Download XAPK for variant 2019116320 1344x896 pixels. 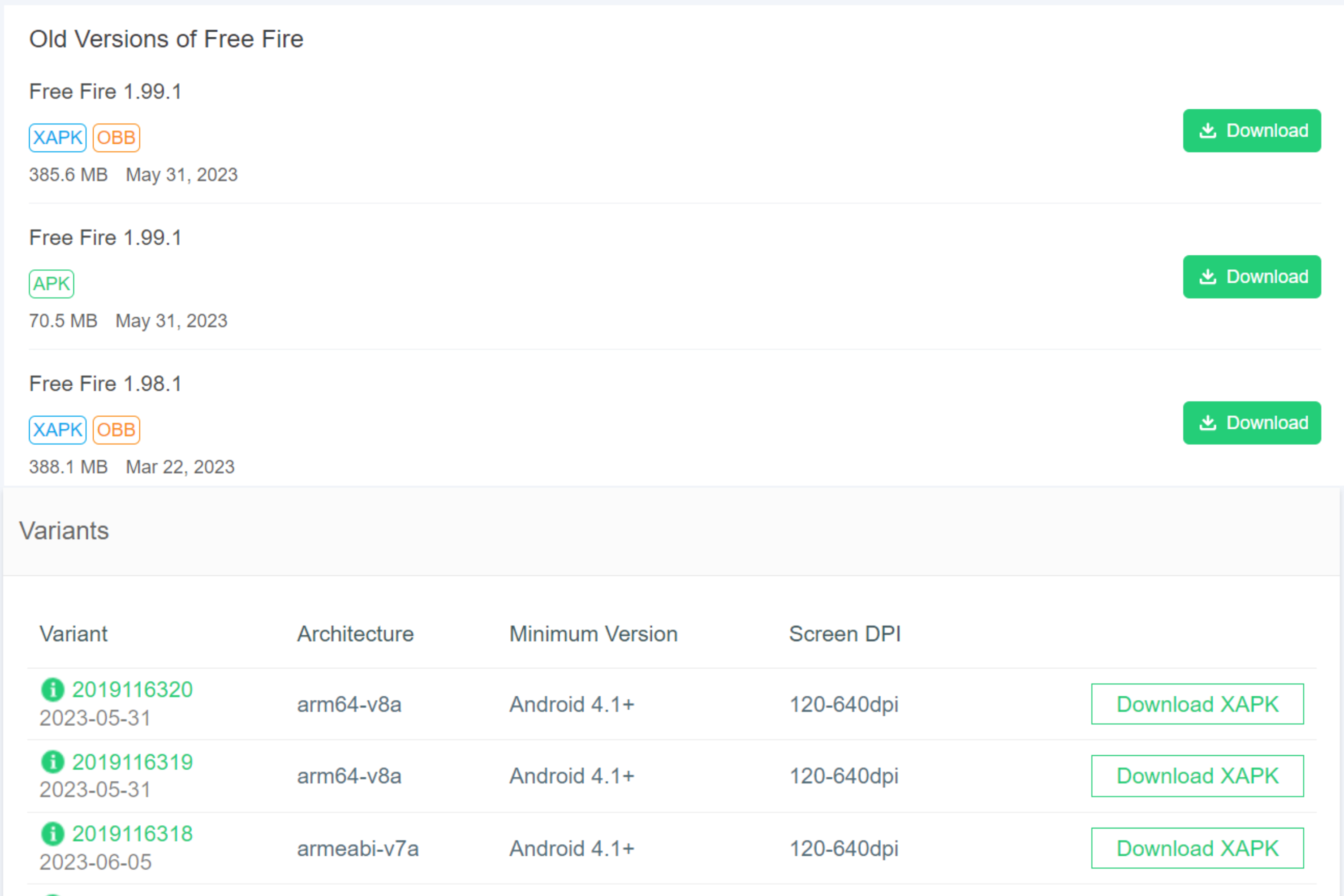(x=1197, y=704)
